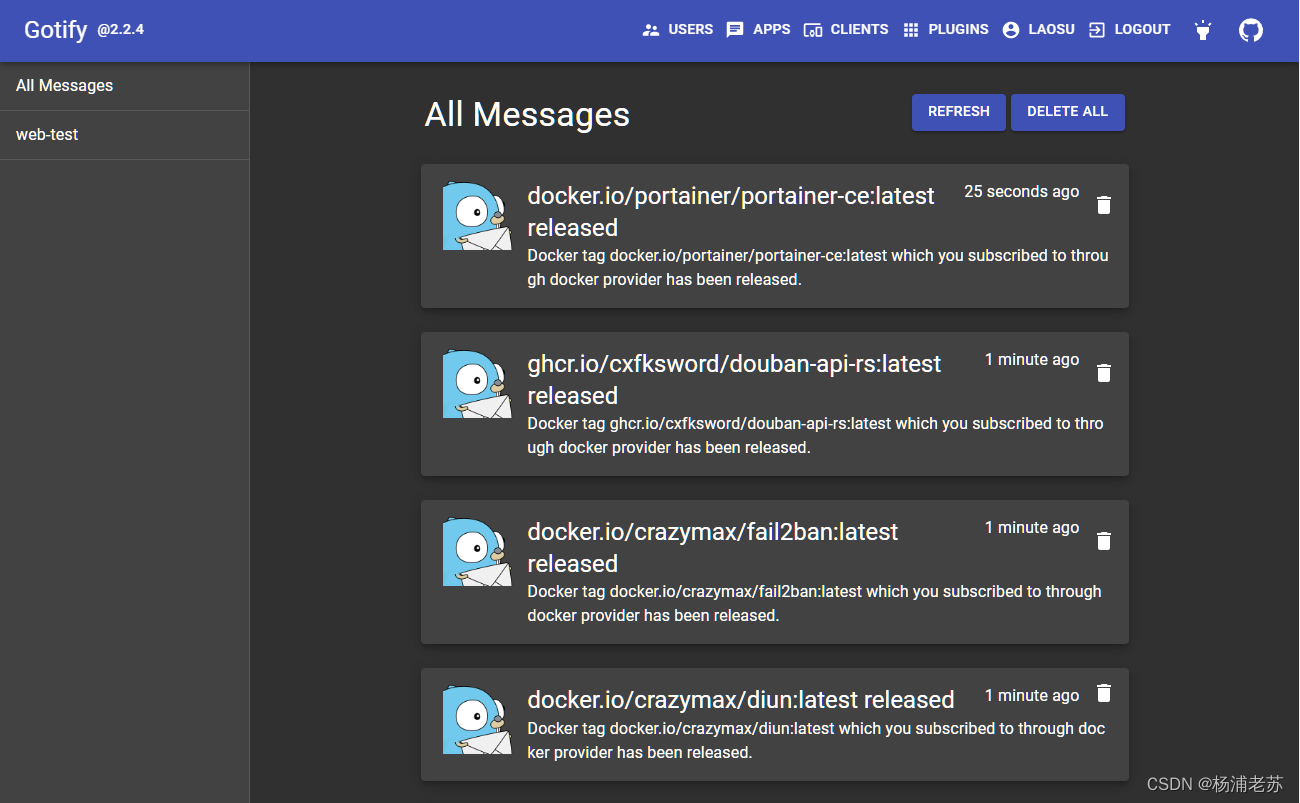The image size is (1300, 803).
Task: Click the '25 seconds ago' timestamp
Action: point(1021,192)
